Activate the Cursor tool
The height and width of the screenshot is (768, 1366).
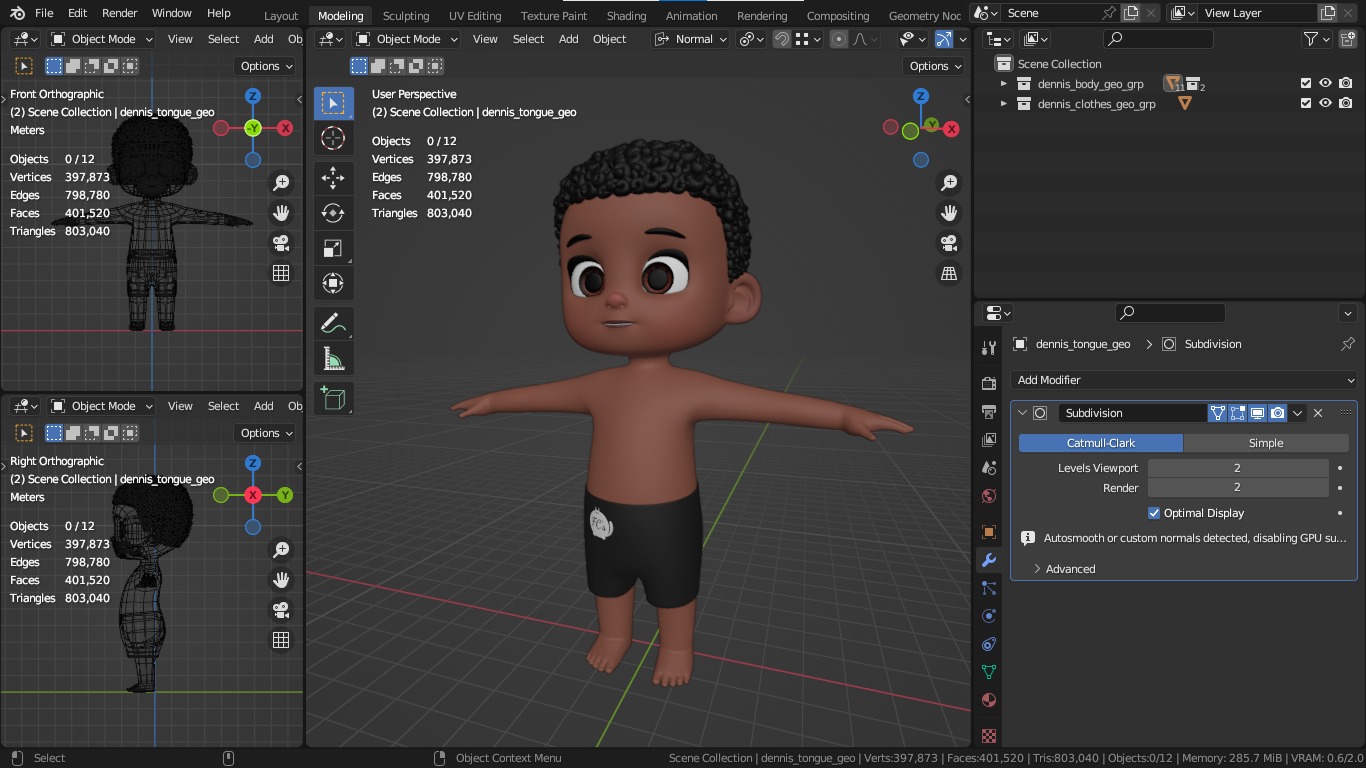pos(333,138)
